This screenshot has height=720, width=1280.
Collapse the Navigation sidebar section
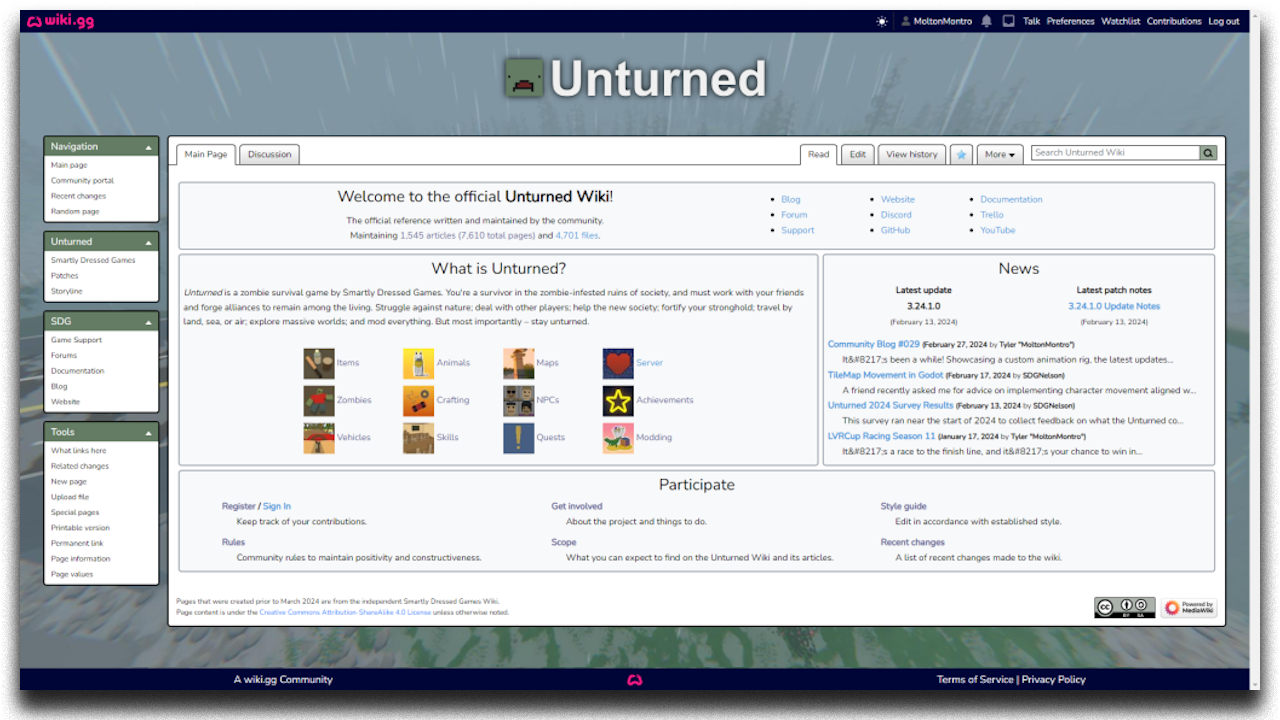(148, 147)
